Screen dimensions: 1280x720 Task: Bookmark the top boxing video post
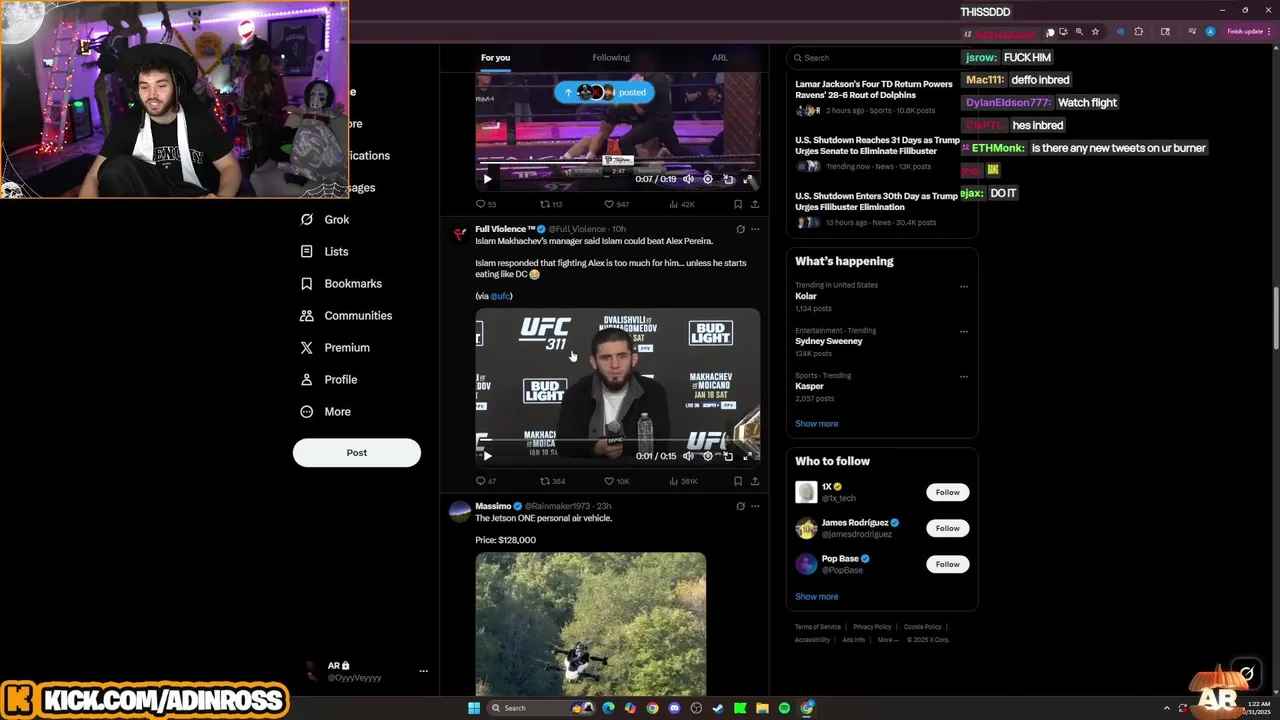738,204
